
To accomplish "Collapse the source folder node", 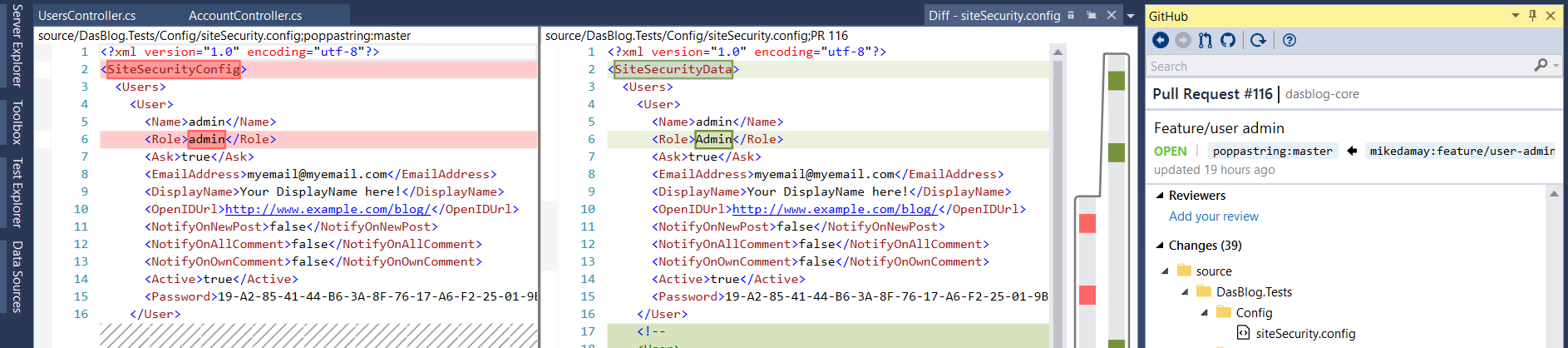I will pyautogui.click(x=1166, y=271).
